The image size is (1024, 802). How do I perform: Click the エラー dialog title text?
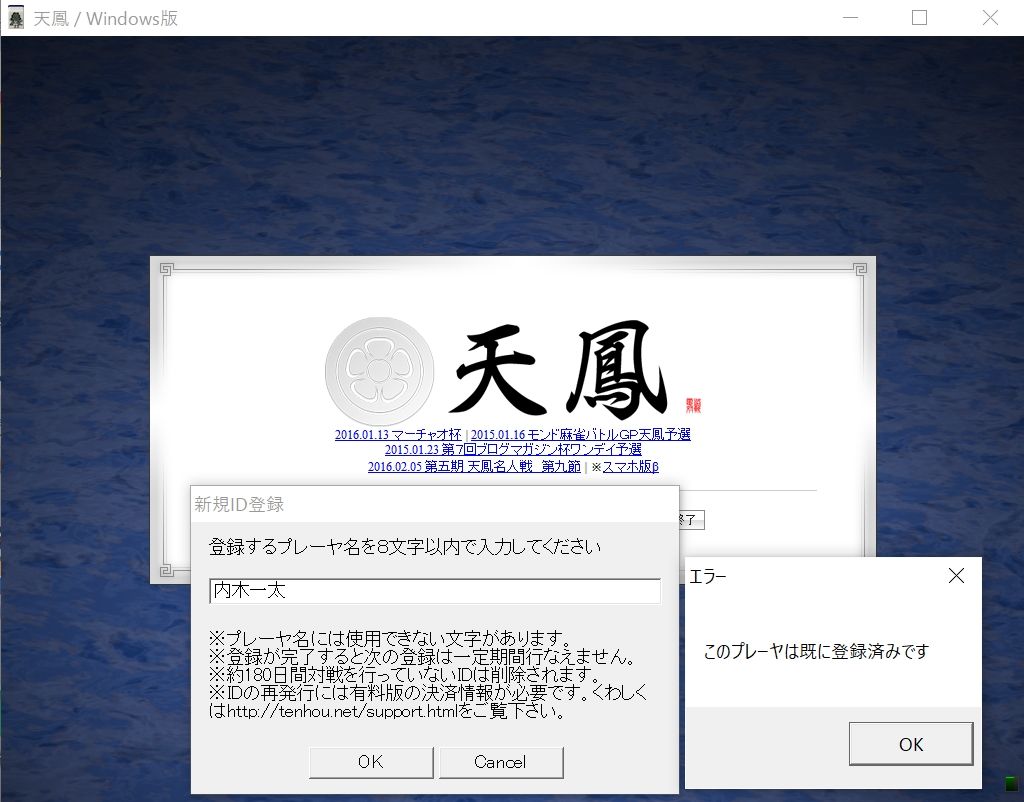pyautogui.click(x=708, y=576)
